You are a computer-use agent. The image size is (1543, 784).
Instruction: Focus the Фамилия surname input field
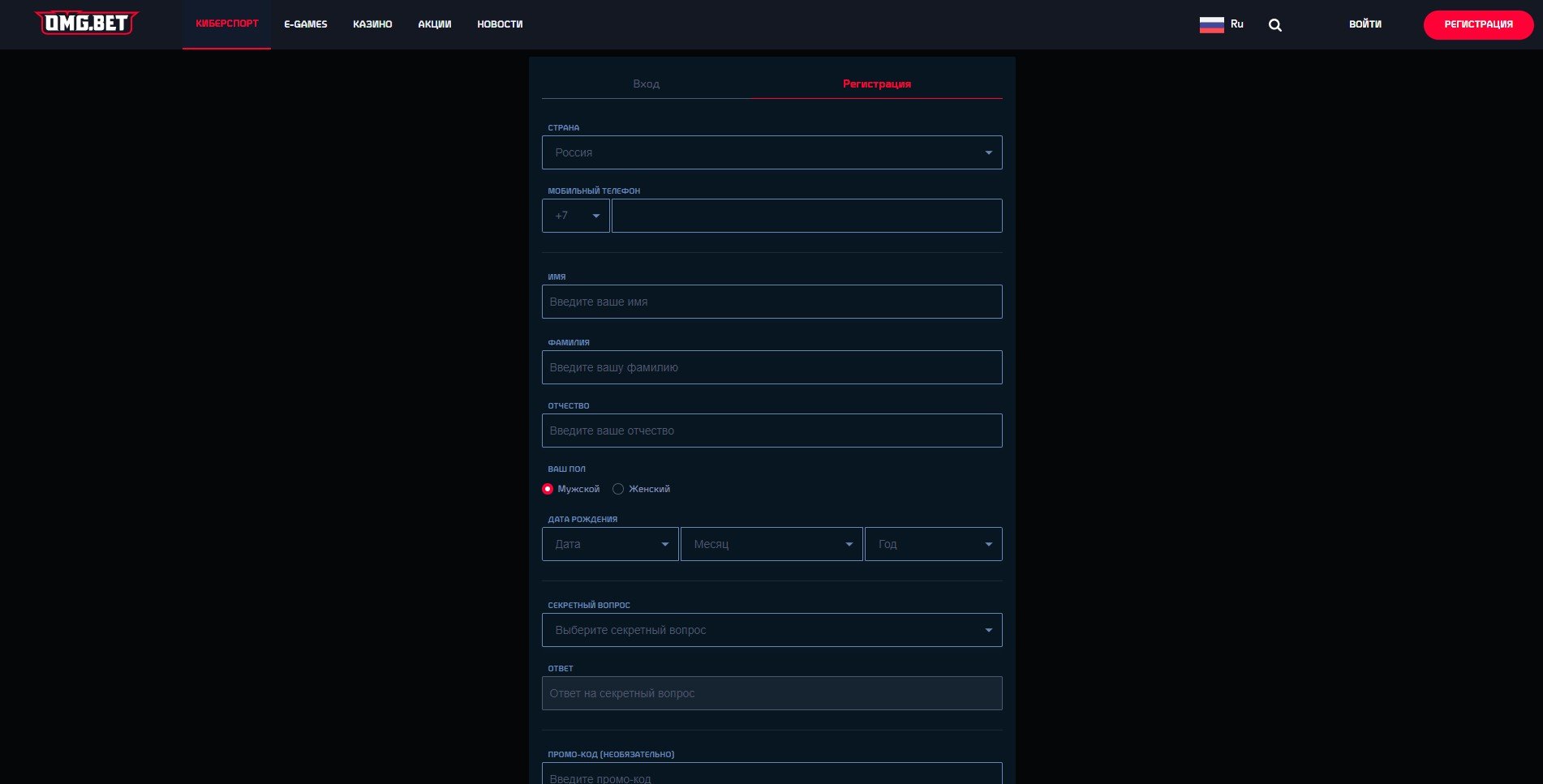771,367
